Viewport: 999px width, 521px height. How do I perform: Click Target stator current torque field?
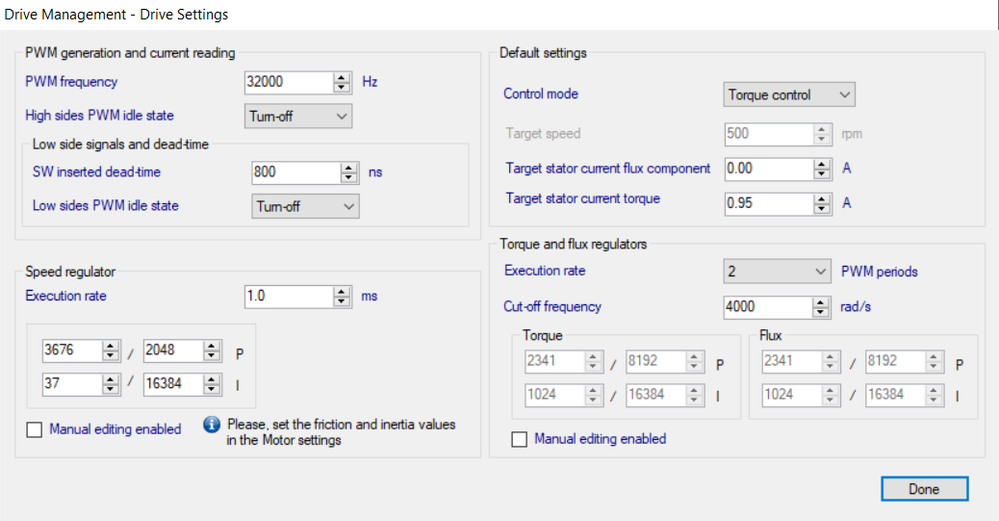pyautogui.click(x=768, y=204)
